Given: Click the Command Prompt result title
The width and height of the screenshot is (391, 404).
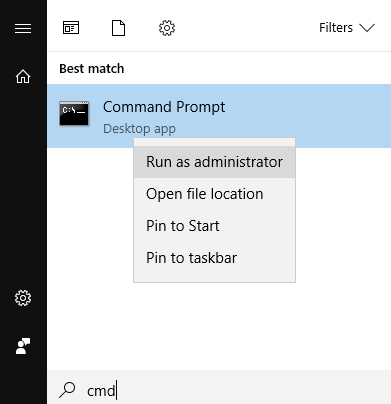Looking at the screenshot, I should (x=164, y=107).
